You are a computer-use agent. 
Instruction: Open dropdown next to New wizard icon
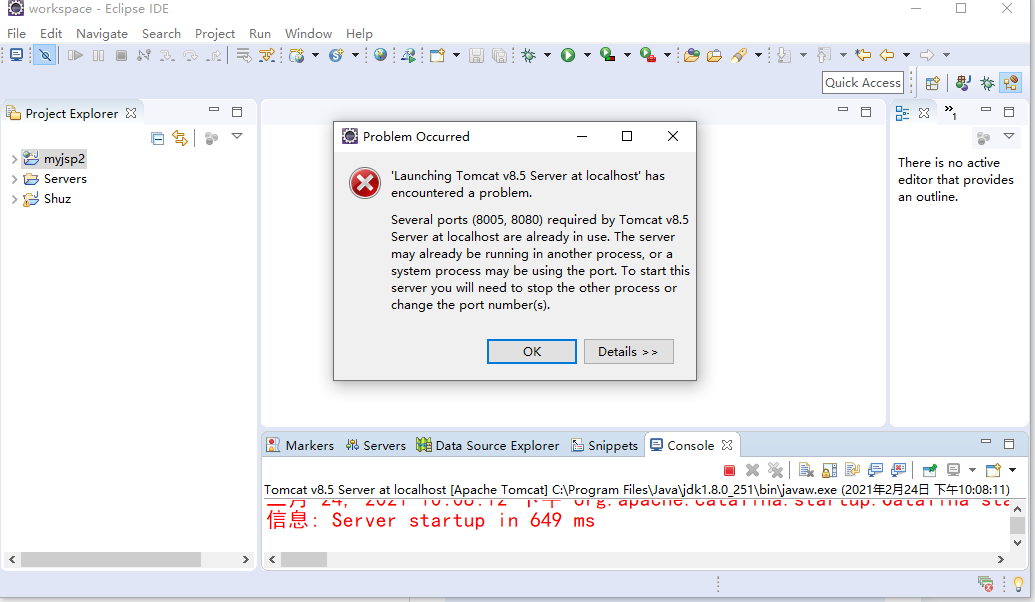[456, 55]
